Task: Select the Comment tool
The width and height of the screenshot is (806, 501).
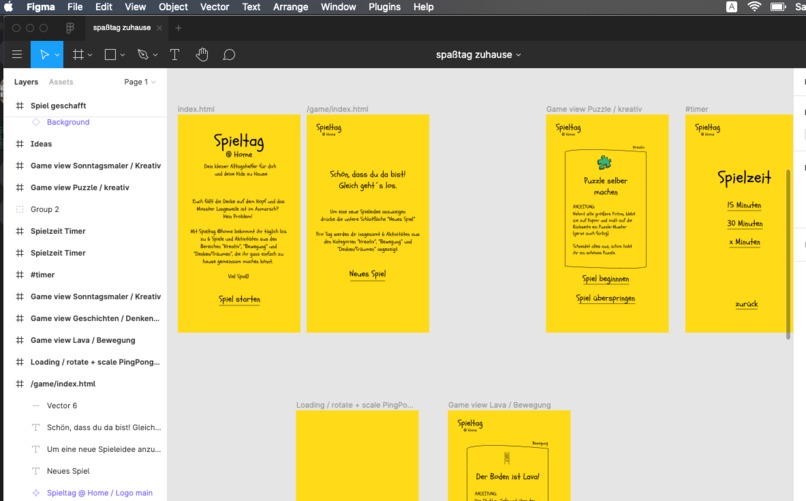Action: (229, 54)
